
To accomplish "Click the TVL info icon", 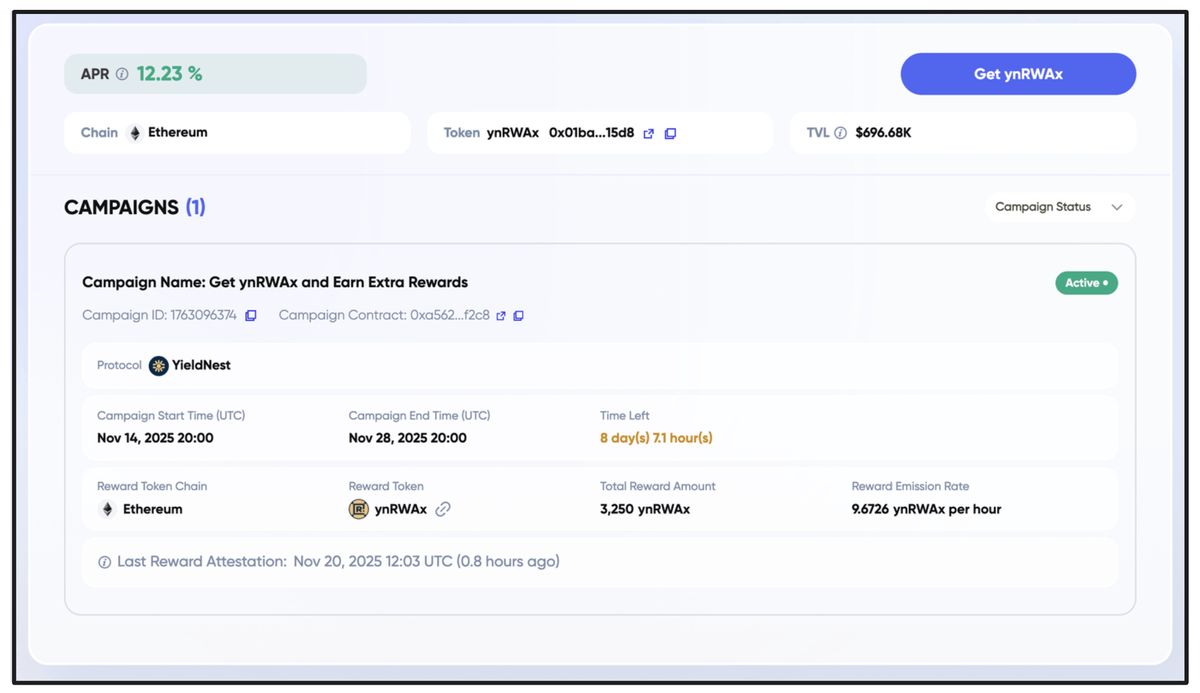I will click(840, 132).
